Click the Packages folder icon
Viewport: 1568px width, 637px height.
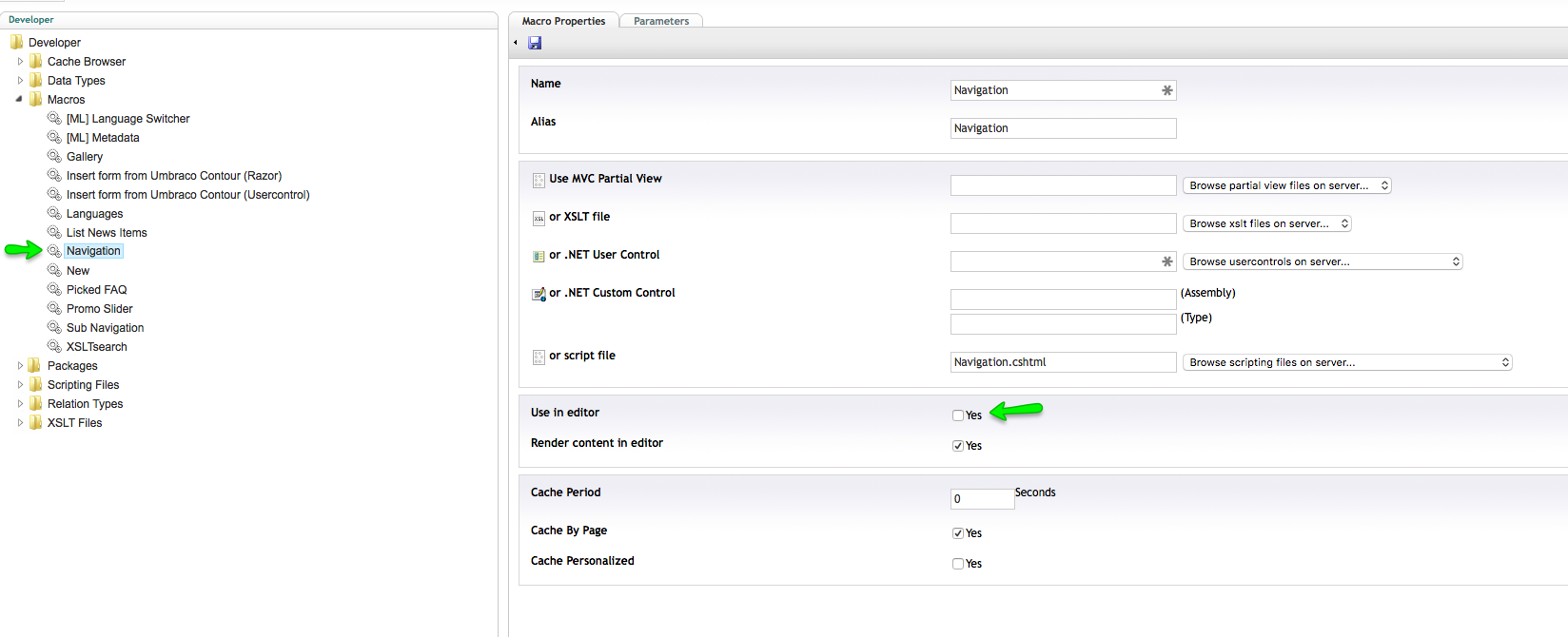(x=35, y=365)
